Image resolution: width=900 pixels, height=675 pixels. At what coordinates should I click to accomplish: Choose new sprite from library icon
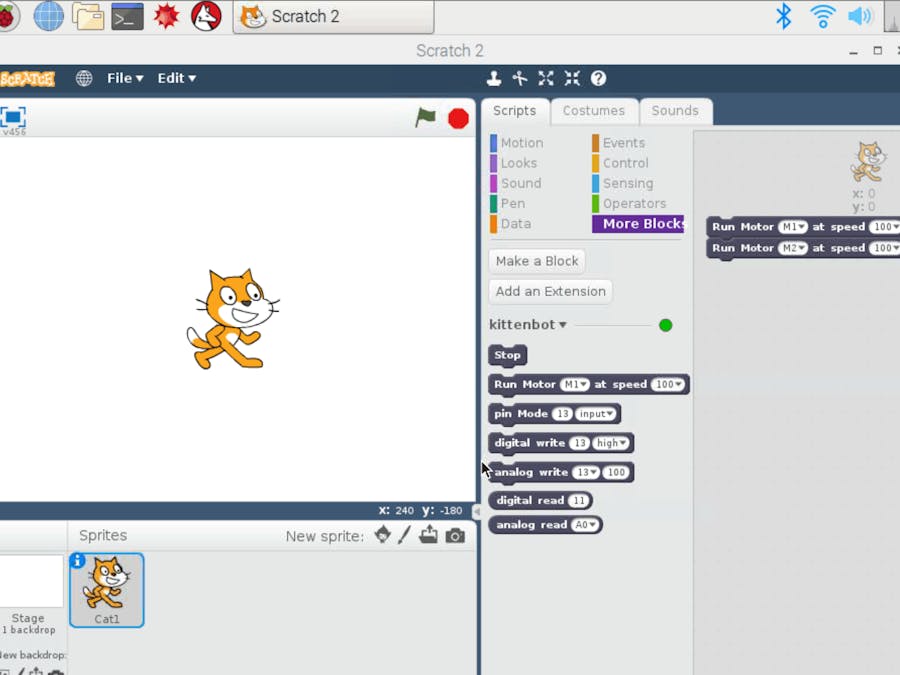(382, 536)
